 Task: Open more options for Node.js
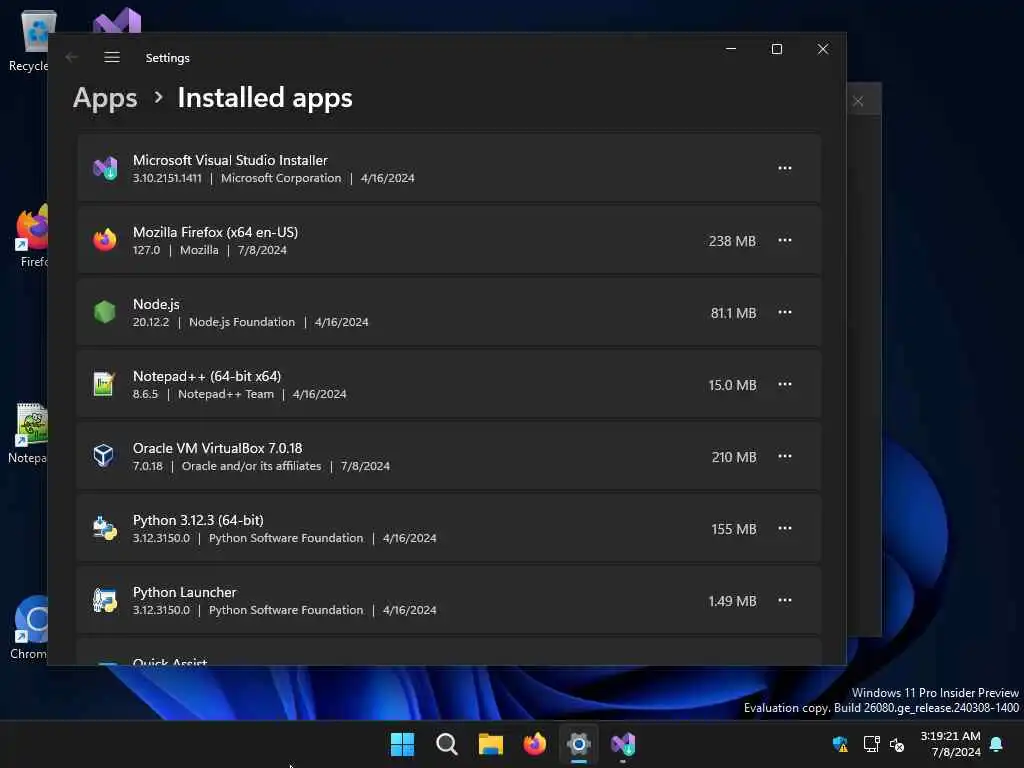[784, 312]
